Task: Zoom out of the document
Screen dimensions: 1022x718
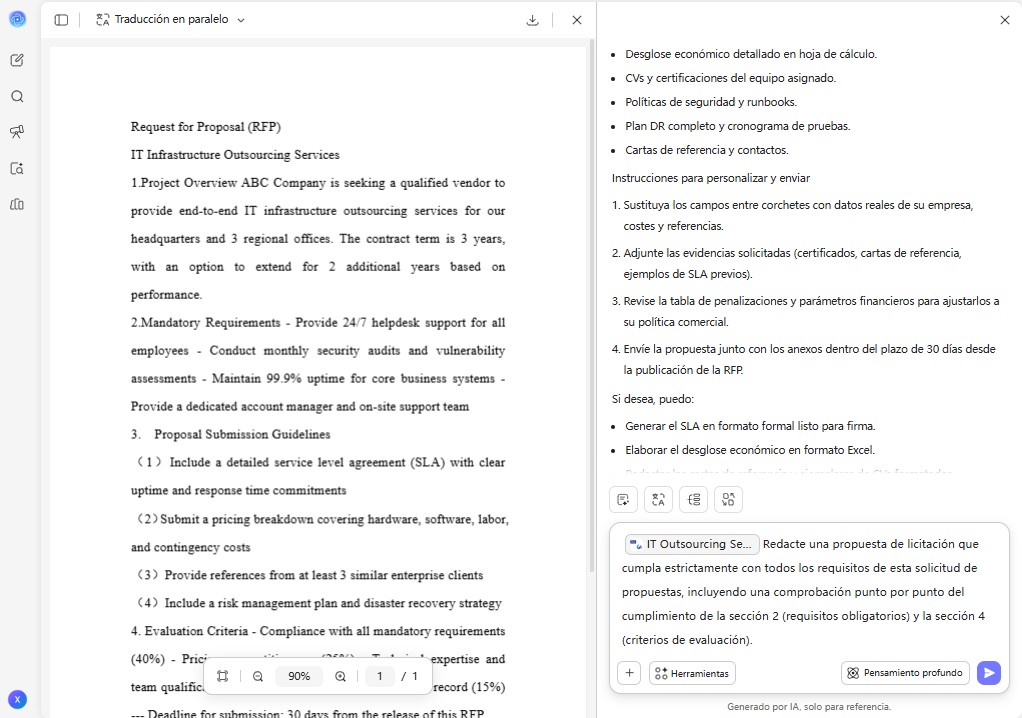Action: [x=258, y=676]
